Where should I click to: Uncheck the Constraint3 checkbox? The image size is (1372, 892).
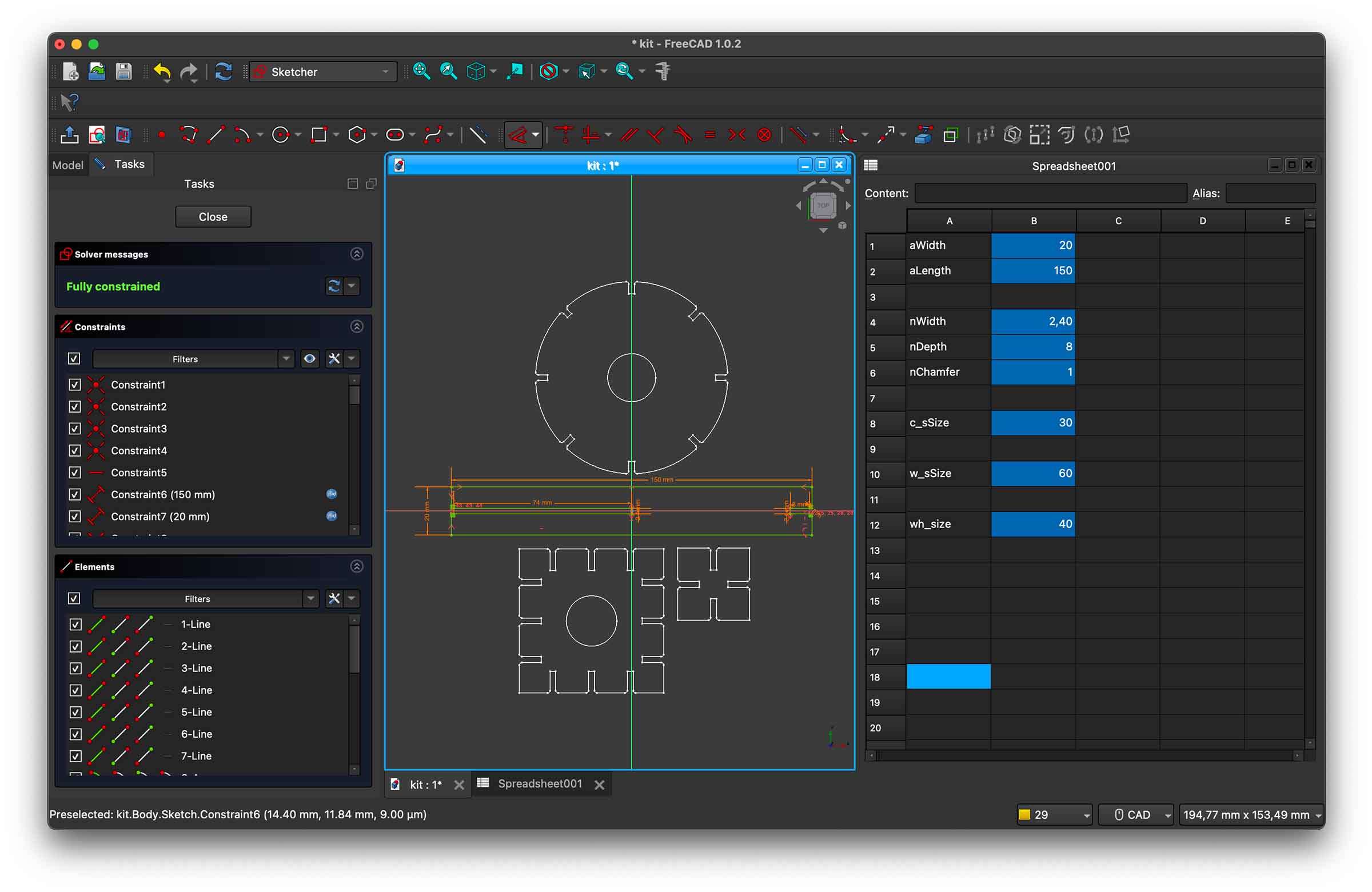click(x=74, y=428)
